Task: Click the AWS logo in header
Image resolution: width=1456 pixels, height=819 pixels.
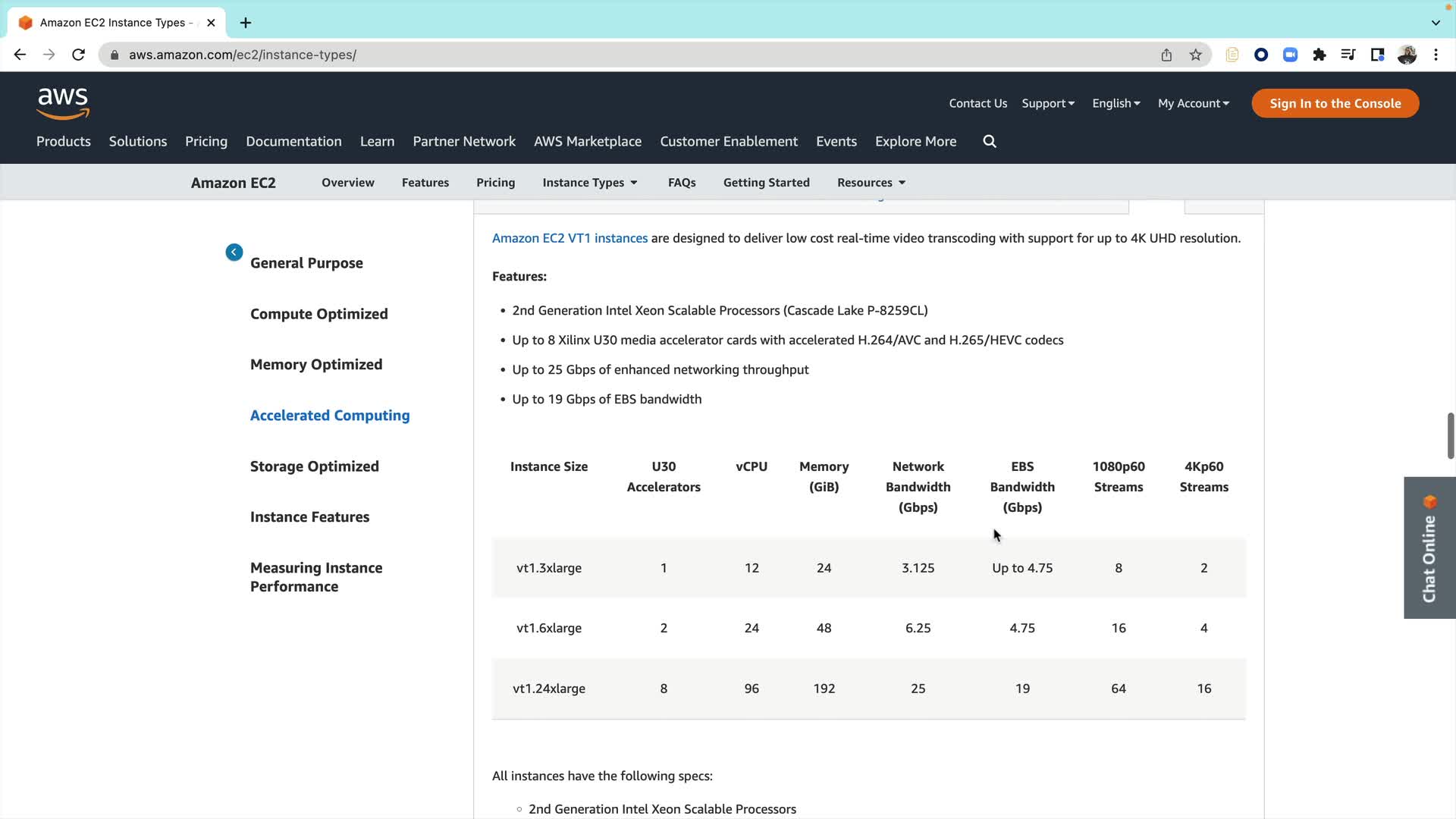Action: 63,103
